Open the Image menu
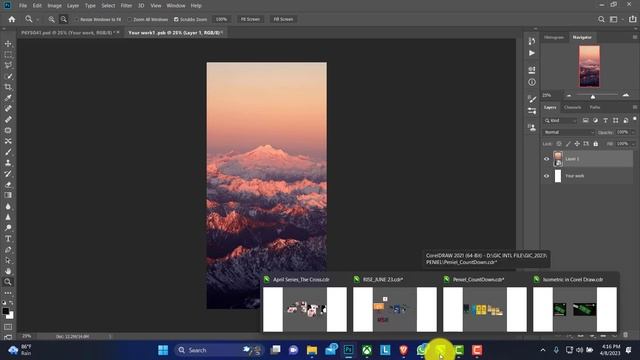 (x=54, y=6)
